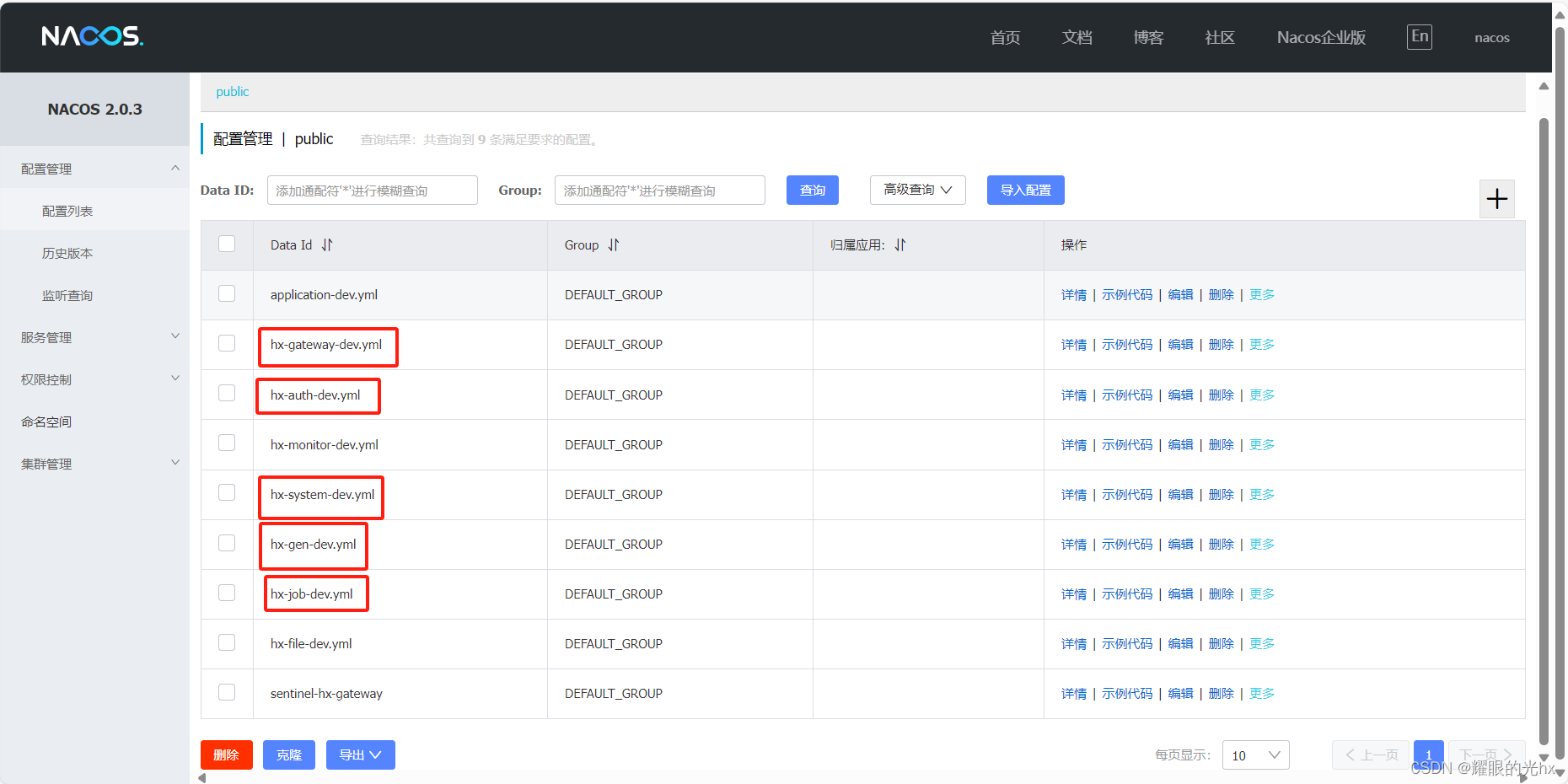Sort by Group column icon
1568x784 pixels.
click(614, 245)
